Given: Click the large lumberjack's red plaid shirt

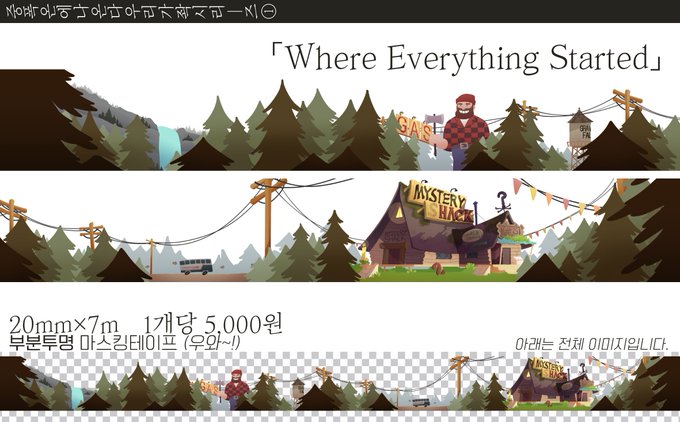Looking at the screenshot, I should pyautogui.click(x=466, y=131).
